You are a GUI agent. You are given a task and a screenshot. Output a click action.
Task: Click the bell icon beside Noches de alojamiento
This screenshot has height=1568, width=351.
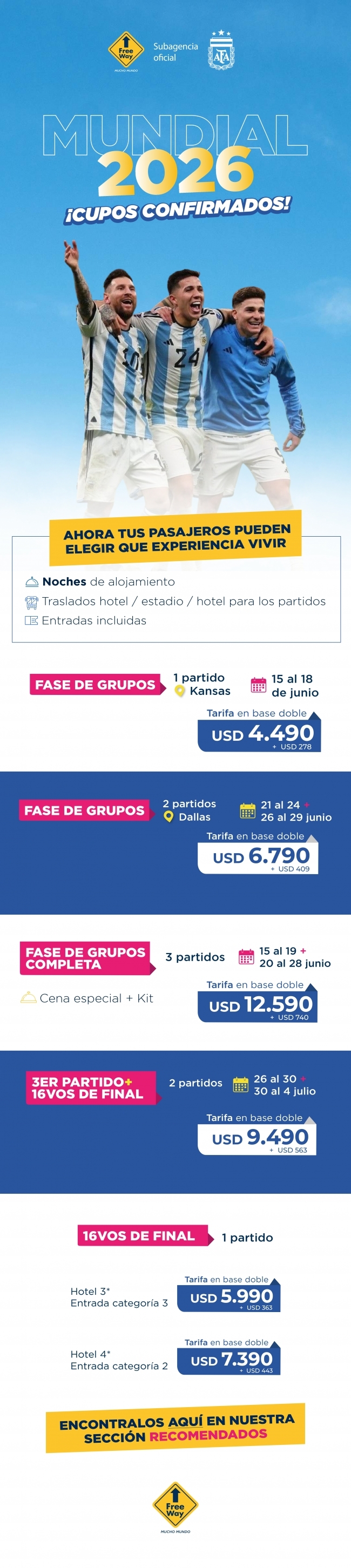tap(32, 582)
